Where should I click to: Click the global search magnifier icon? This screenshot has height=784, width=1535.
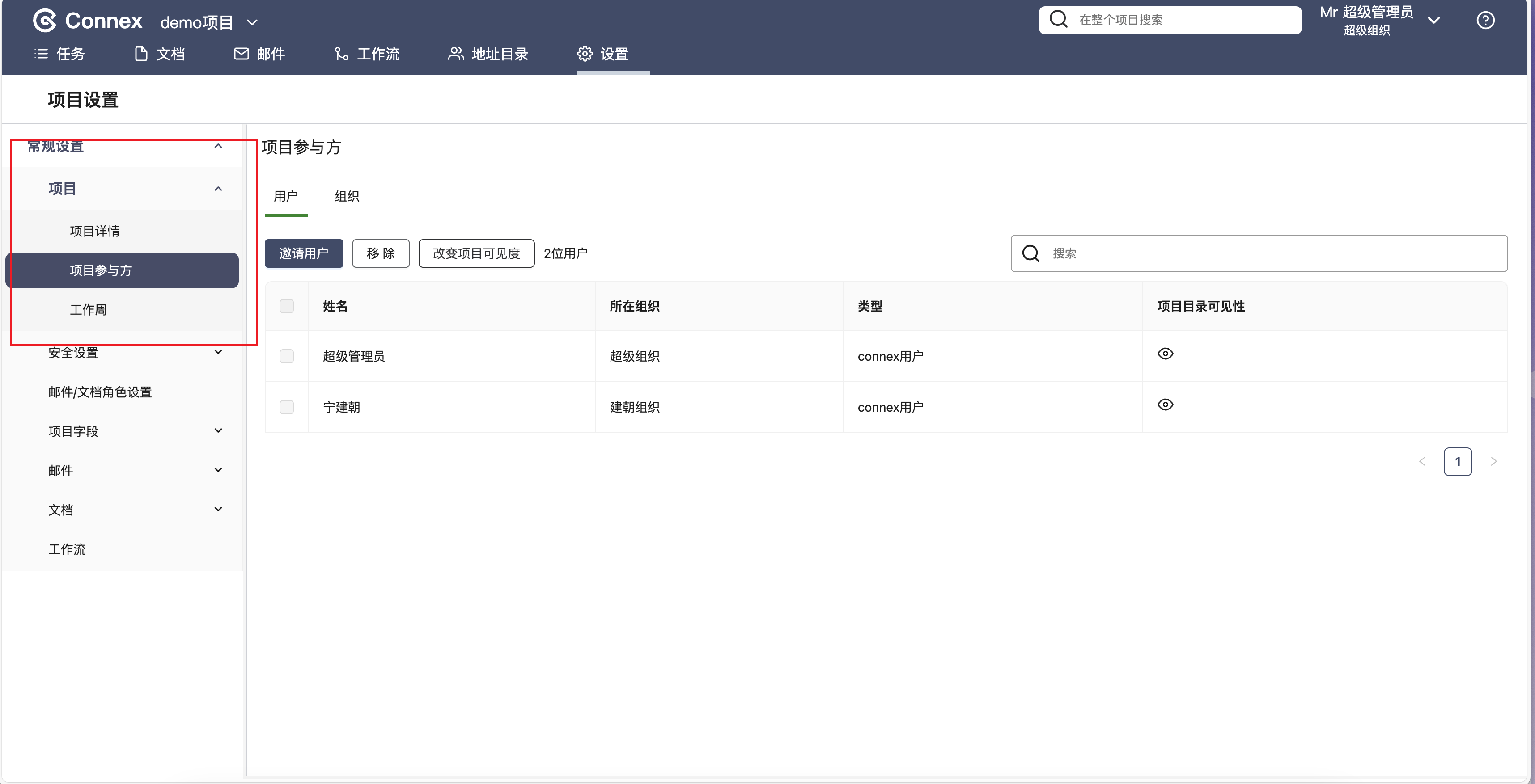pos(1058,20)
